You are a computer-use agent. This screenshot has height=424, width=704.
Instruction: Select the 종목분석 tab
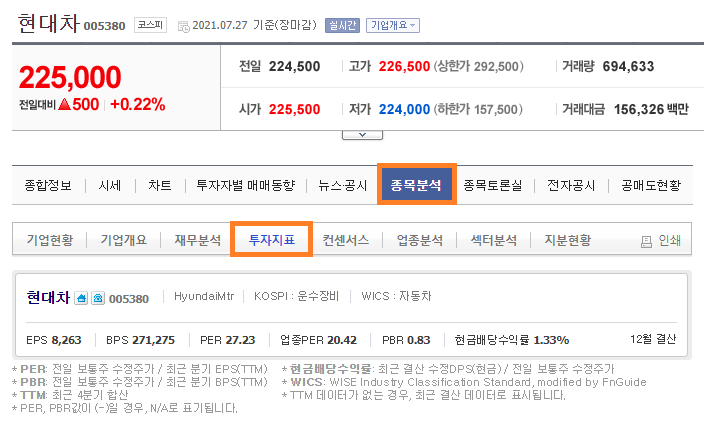click(x=417, y=184)
